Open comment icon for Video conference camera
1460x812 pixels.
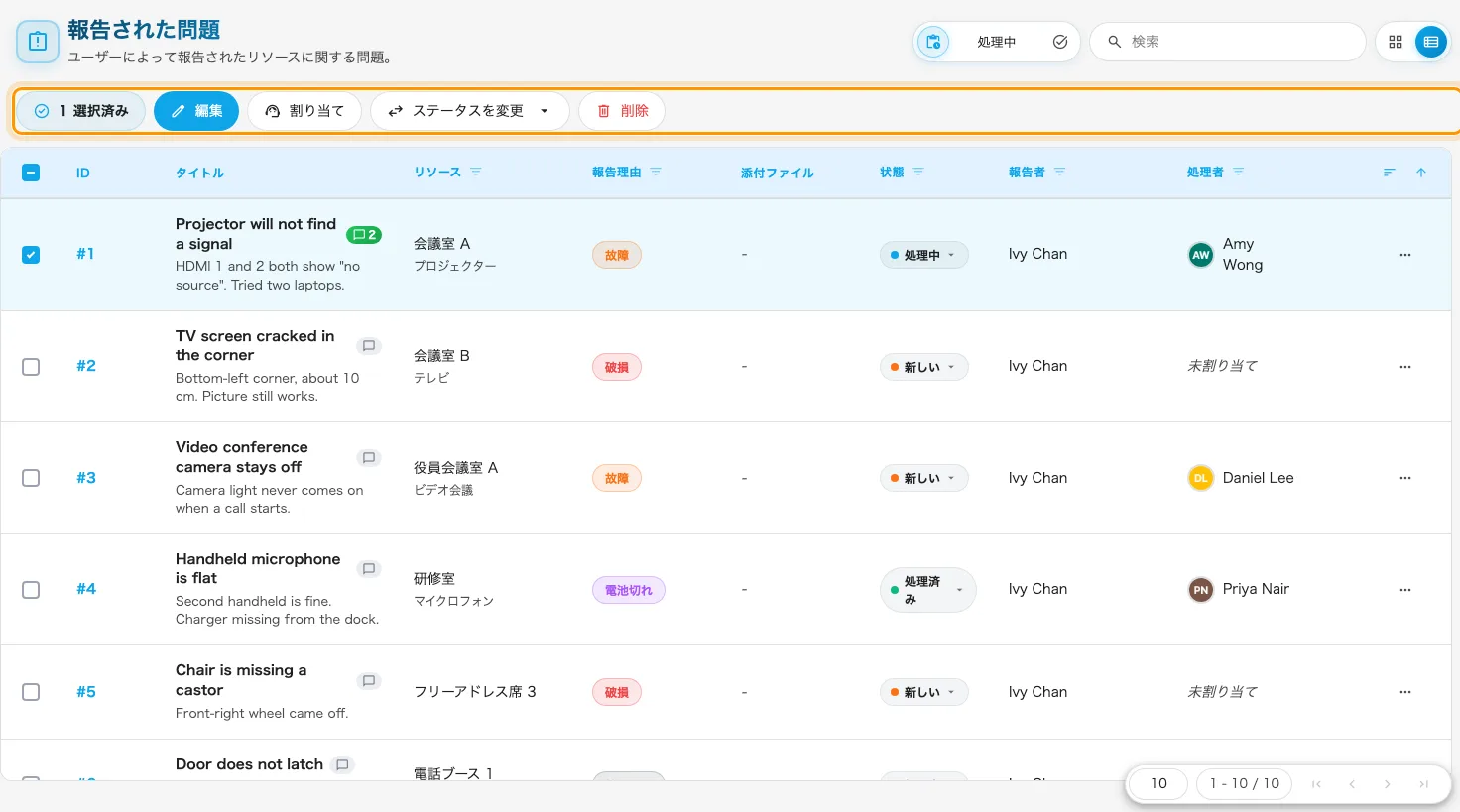pos(369,458)
